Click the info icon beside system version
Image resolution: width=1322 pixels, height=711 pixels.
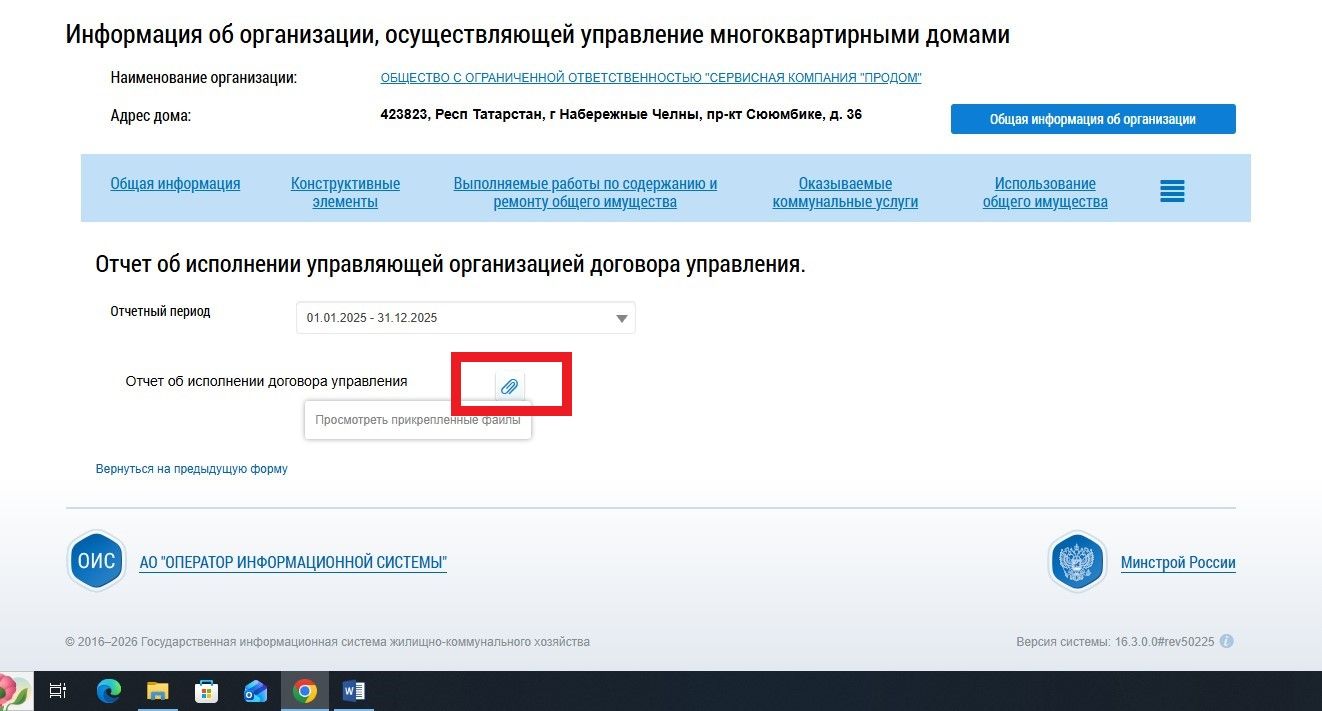click(1226, 641)
